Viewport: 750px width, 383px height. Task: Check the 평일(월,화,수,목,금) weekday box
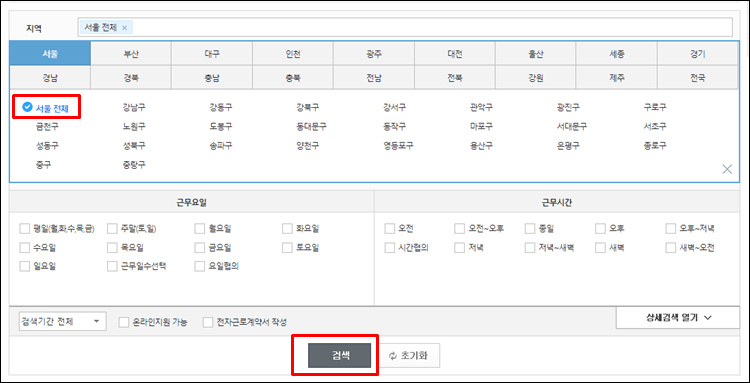24,229
